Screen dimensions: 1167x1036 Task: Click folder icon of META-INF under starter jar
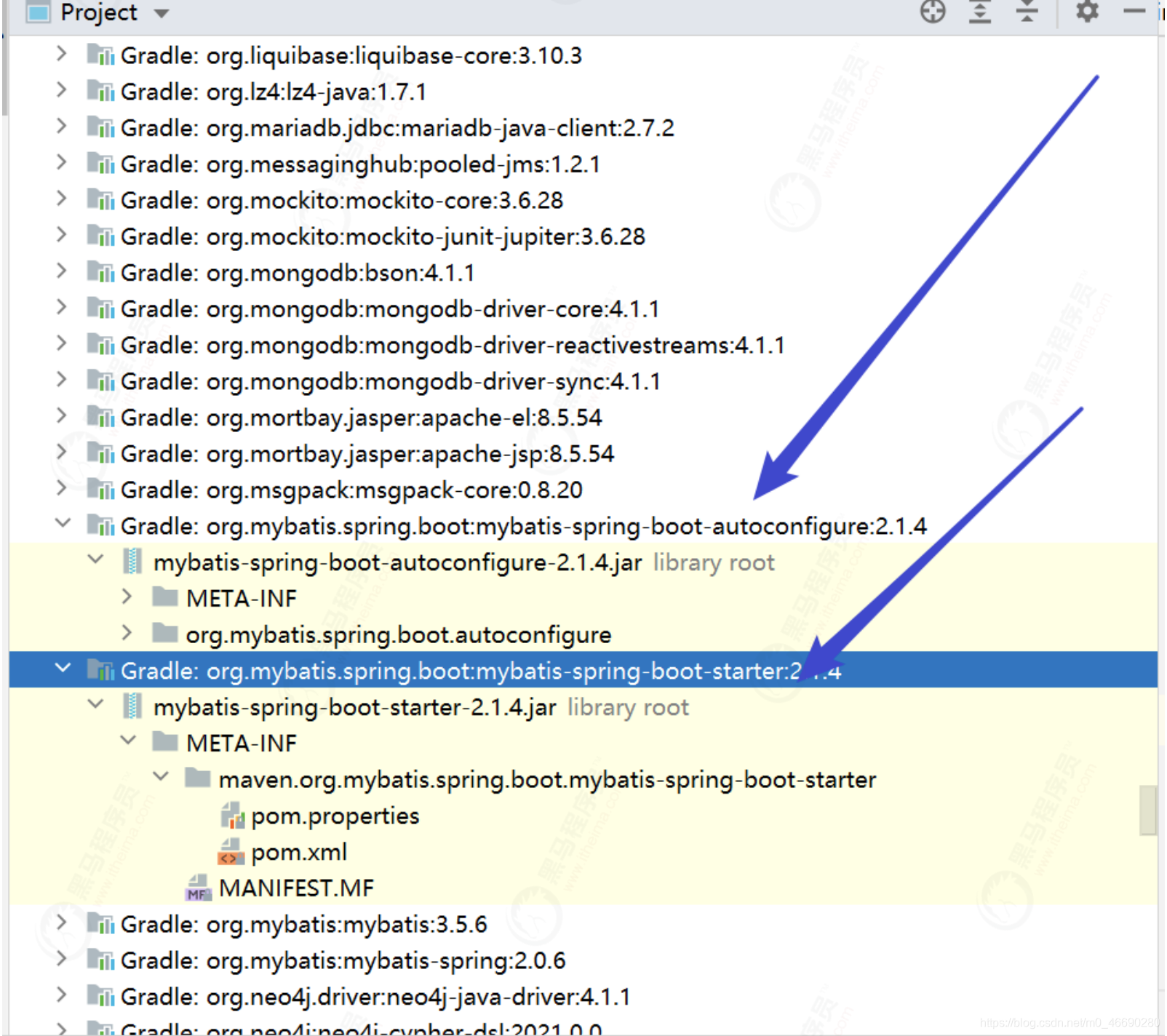point(165,742)
